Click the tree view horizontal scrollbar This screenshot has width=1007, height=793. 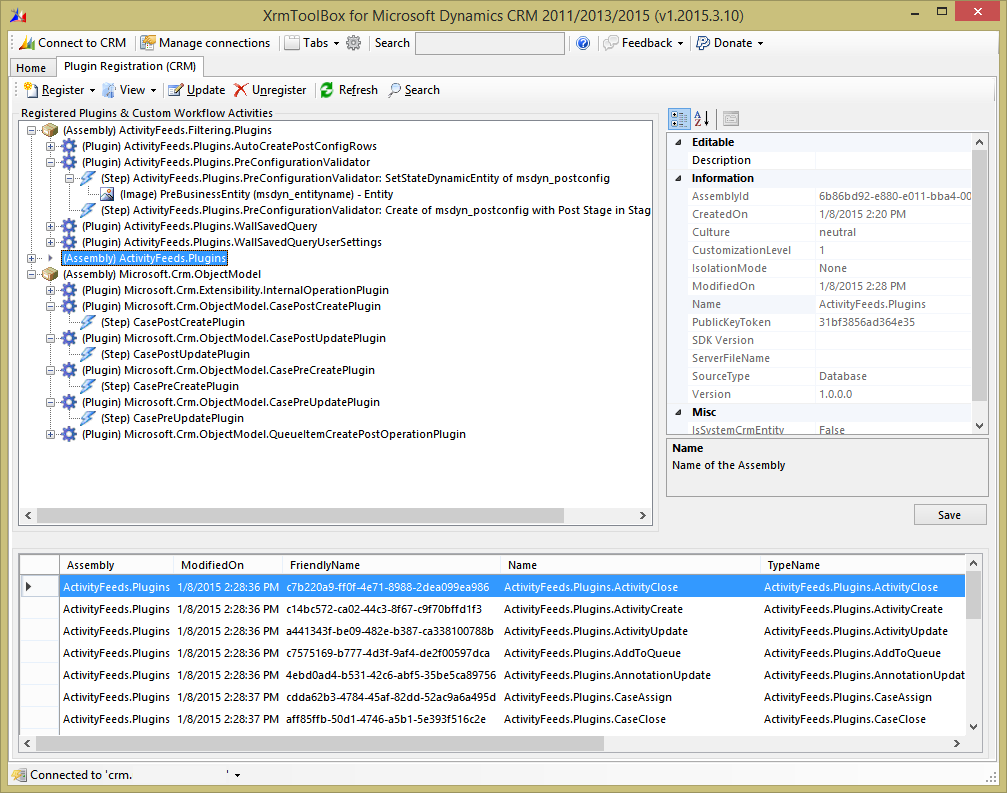(301, 516)
